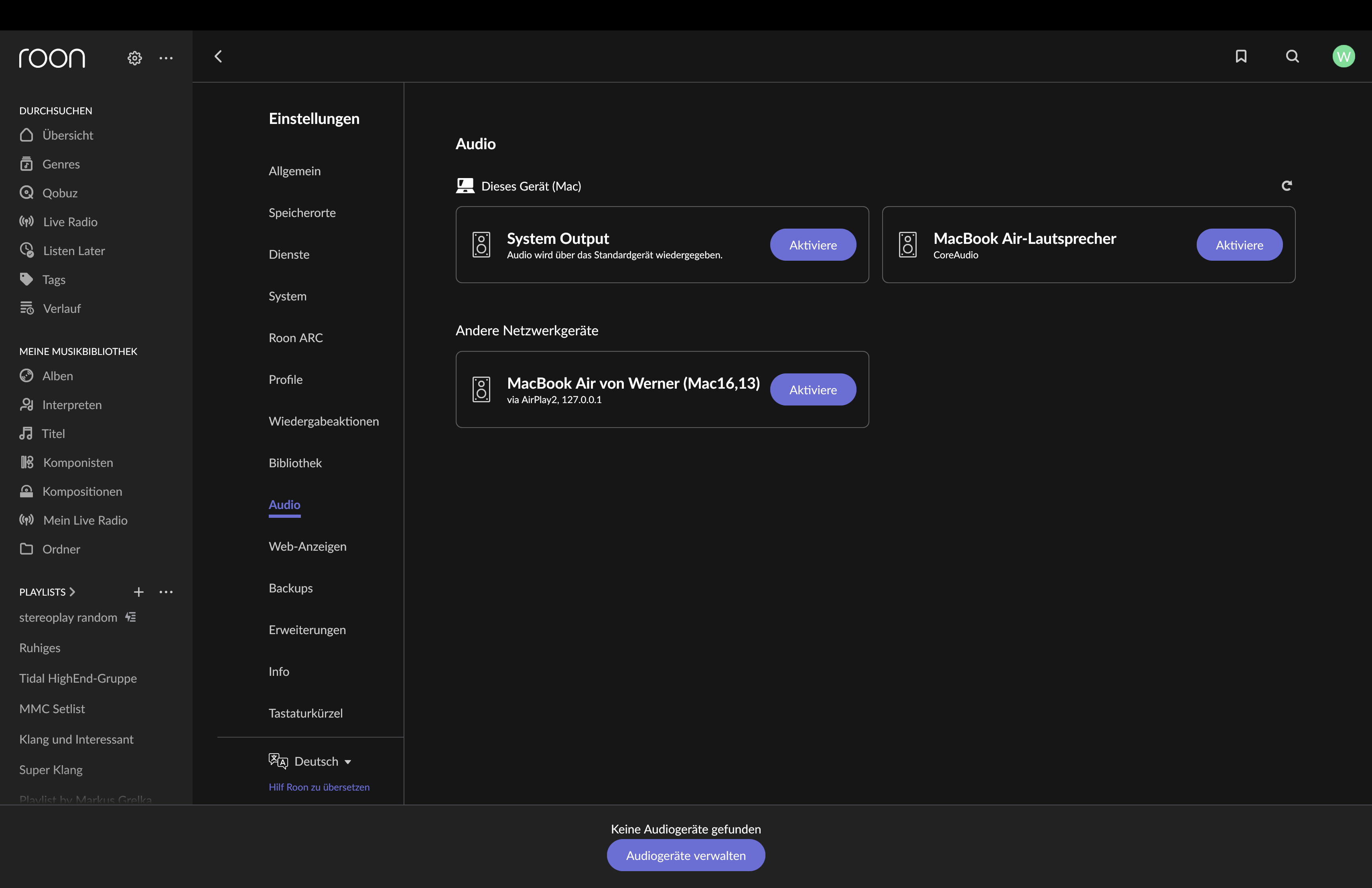The height and width of the screenshot is (888, 1372).
Task: Go back with the left chevron
Action: tap(218, 57)
